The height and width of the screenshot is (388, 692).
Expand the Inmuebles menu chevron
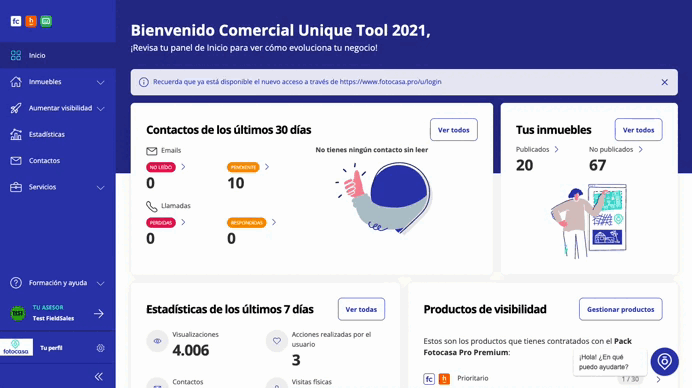[x=101, y=83]
